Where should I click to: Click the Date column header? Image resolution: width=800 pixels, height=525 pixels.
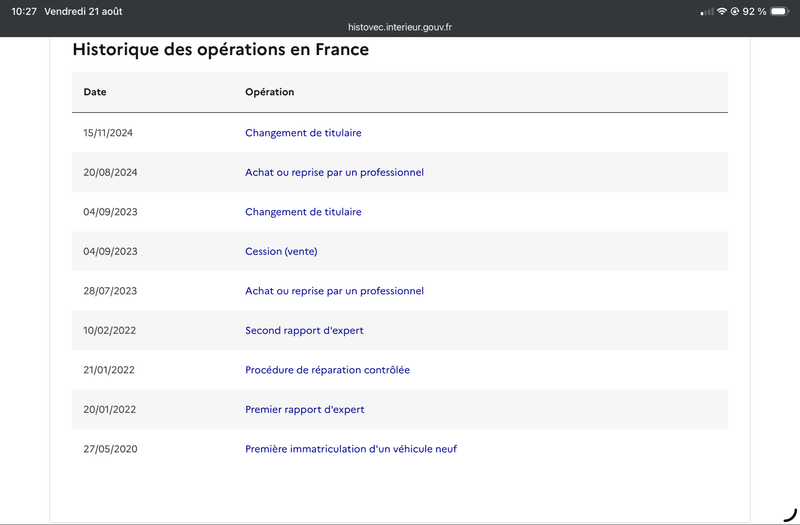pos(95,92)
